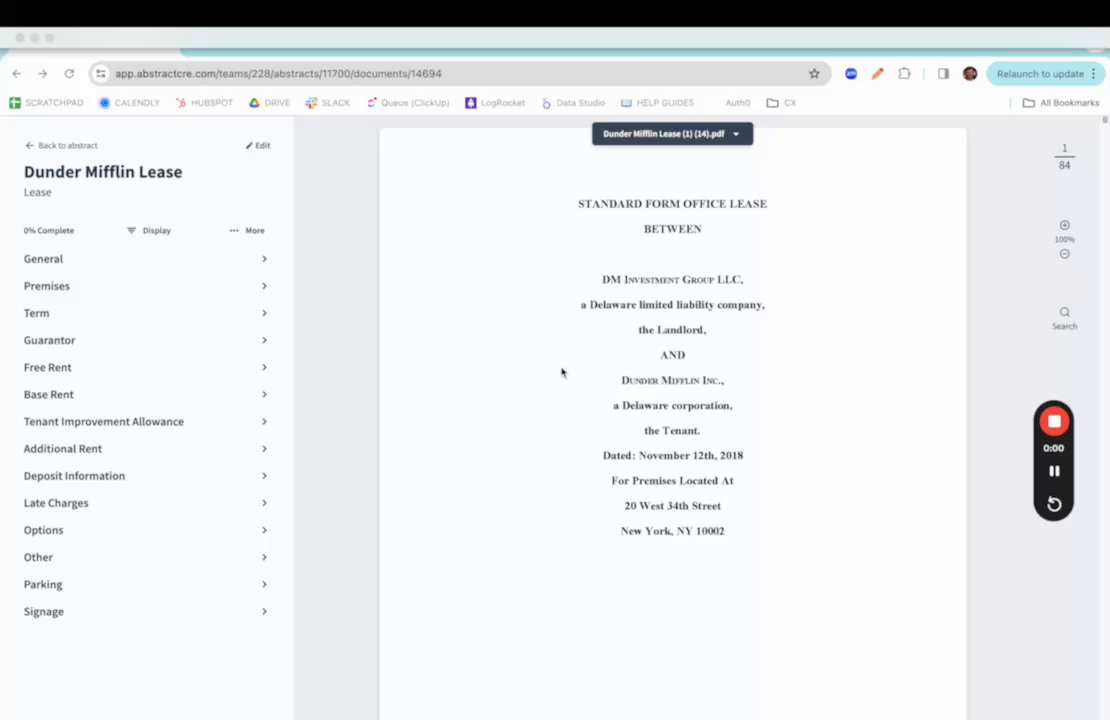This screenshot has height=720, width=1110.
Task: Expand the Term section
Action: [x=146, y=313]
